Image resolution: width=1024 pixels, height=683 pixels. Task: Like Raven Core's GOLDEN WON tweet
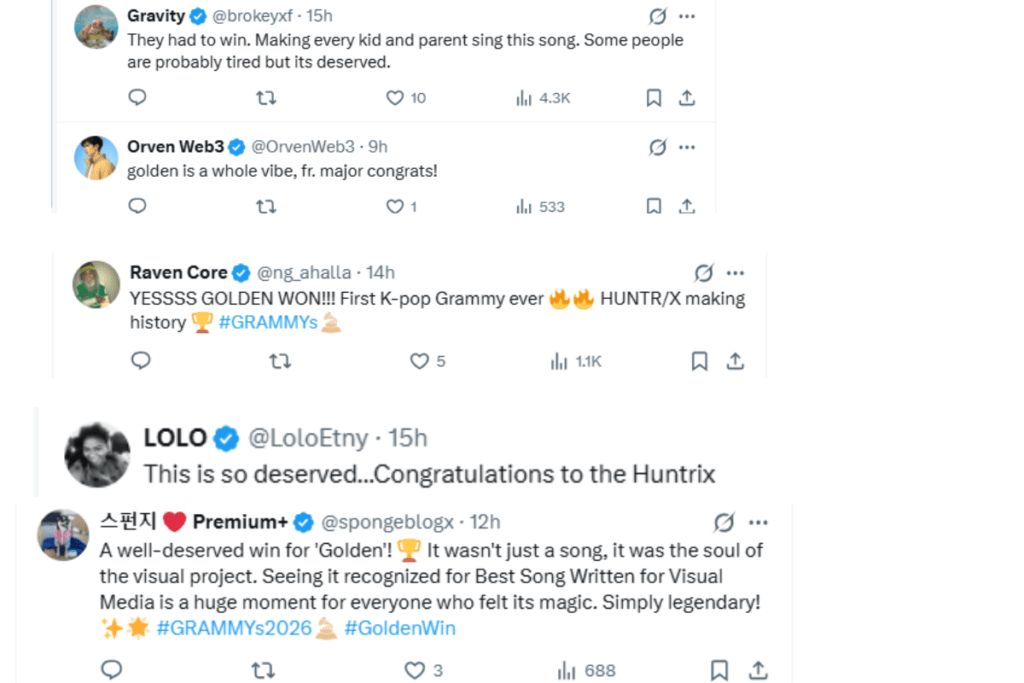point(422,361)
